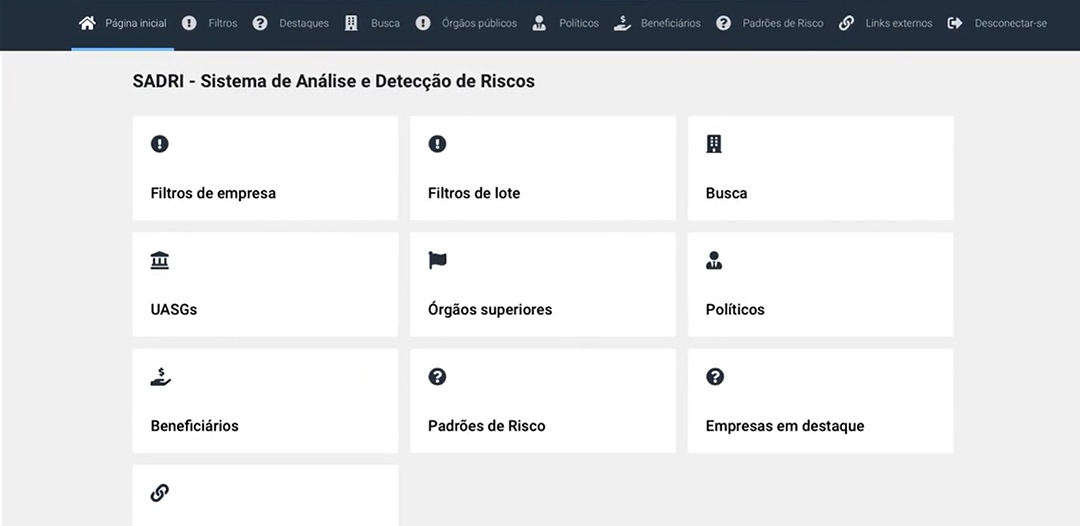The height and width of the screenshot is (526, 1080).
Task: Click the chain link icon on bottom card
Action: point(160,493)
